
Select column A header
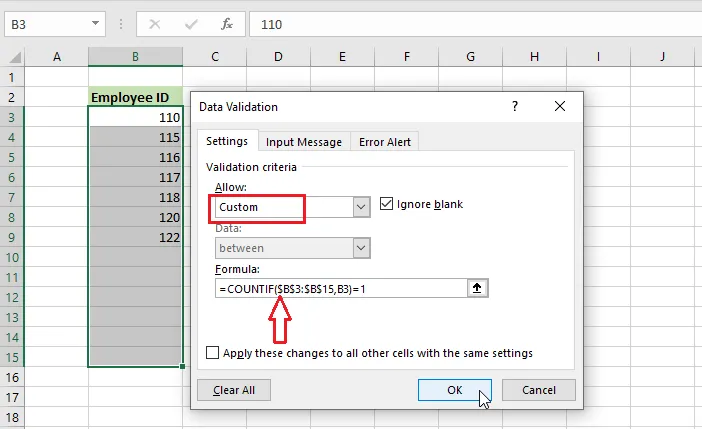click(56, 57)
